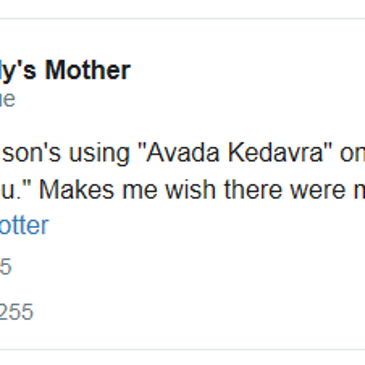Click the word "Makes" in the post

(77, 190)
